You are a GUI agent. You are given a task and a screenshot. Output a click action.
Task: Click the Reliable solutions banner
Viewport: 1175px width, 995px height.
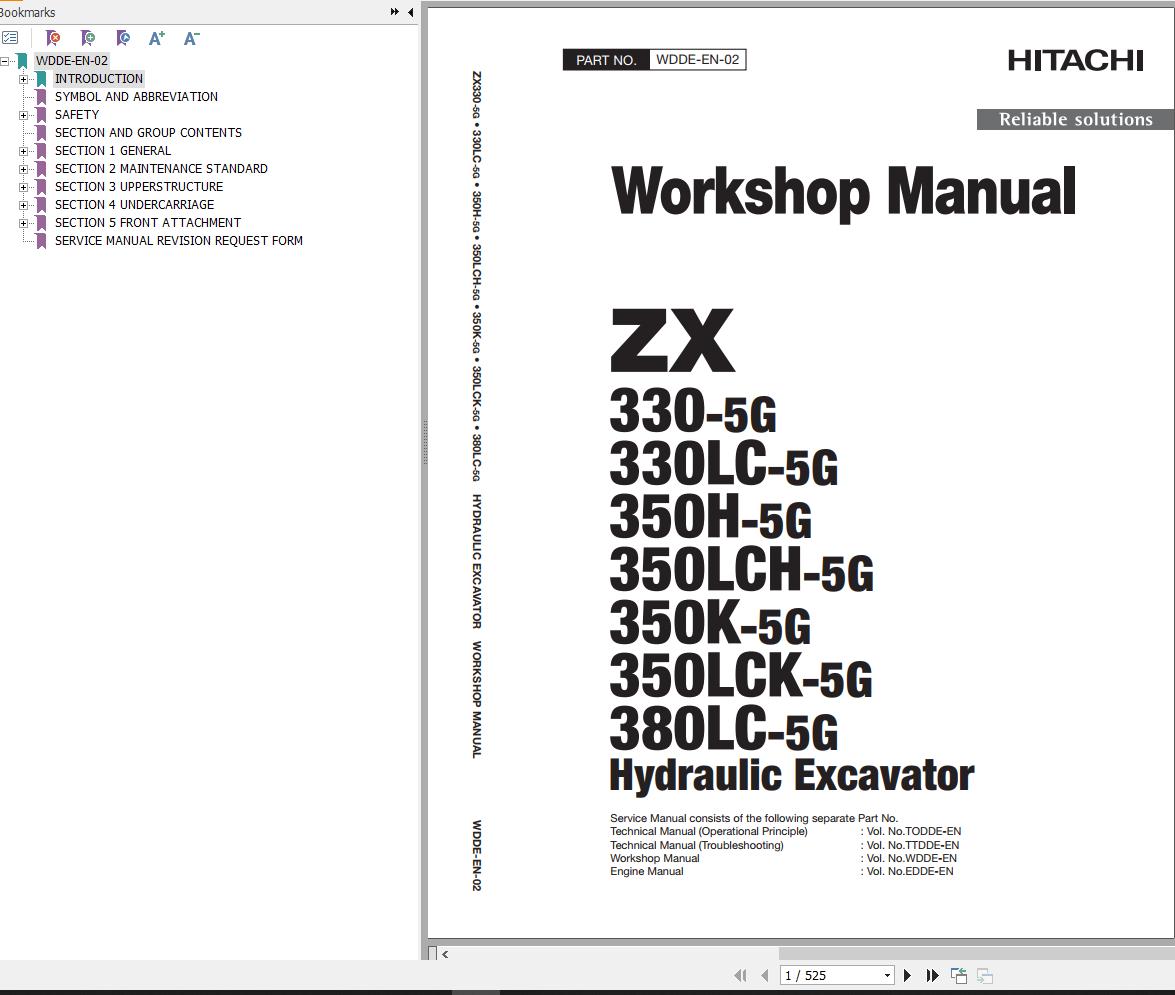pos(1075,119)
